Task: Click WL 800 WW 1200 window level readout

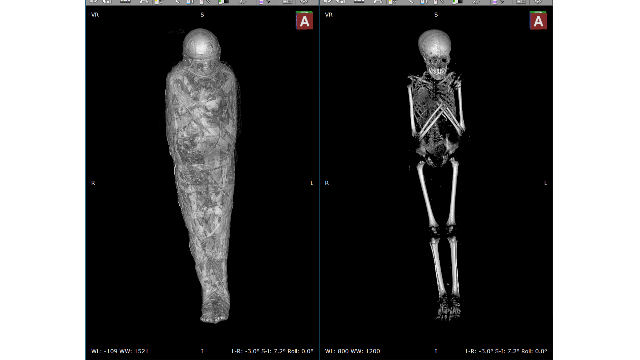Action: point(352,351)
